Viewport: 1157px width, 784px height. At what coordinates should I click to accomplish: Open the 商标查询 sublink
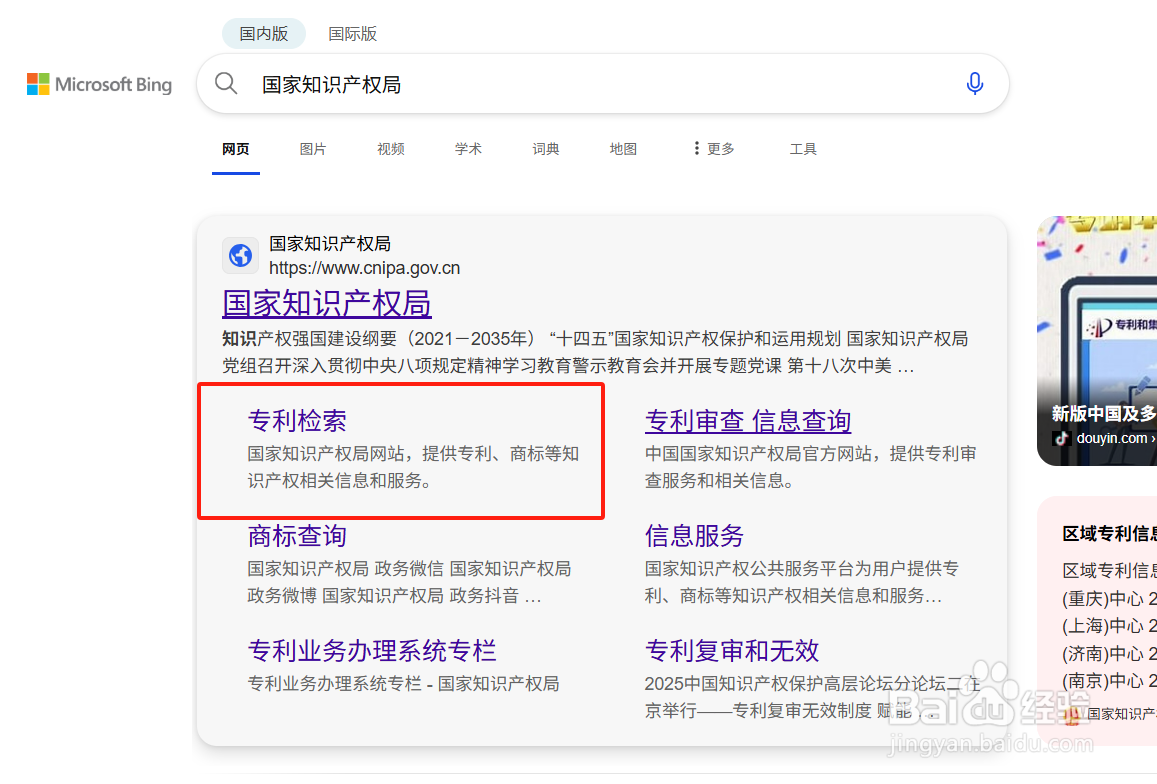pyautogui.click(x=297, y=536)
